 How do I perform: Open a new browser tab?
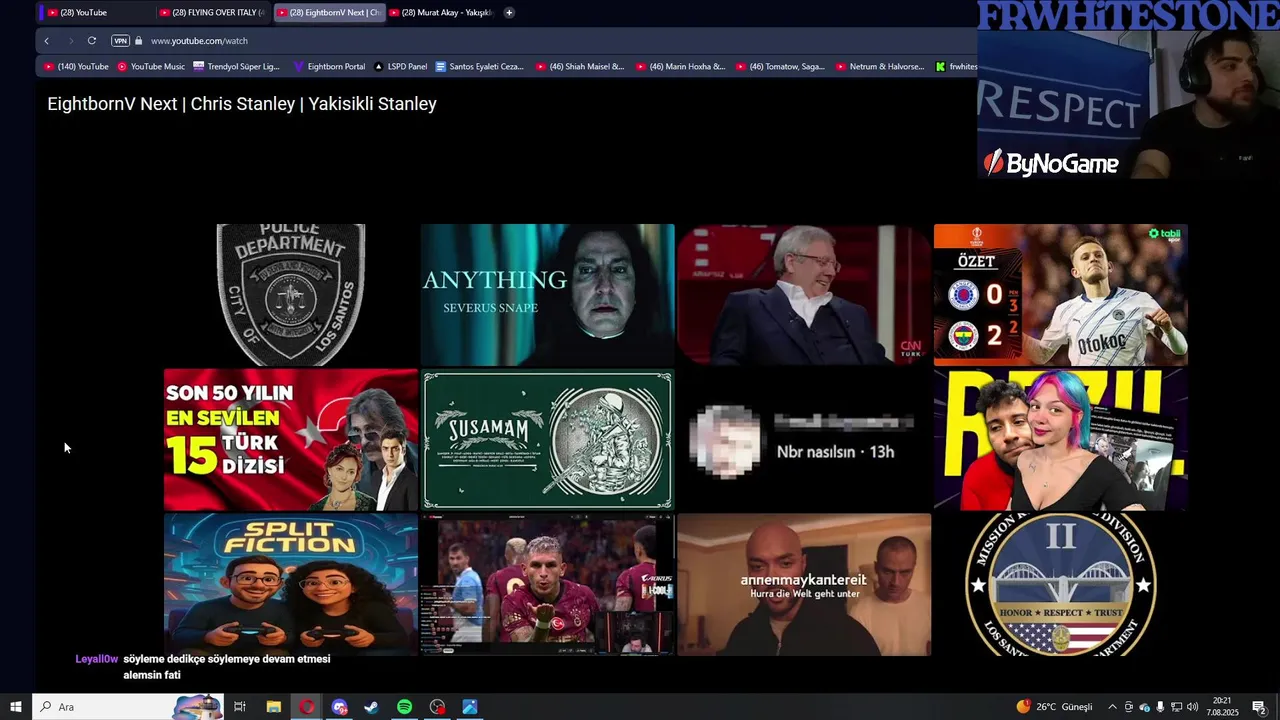(x=509, y=13)
